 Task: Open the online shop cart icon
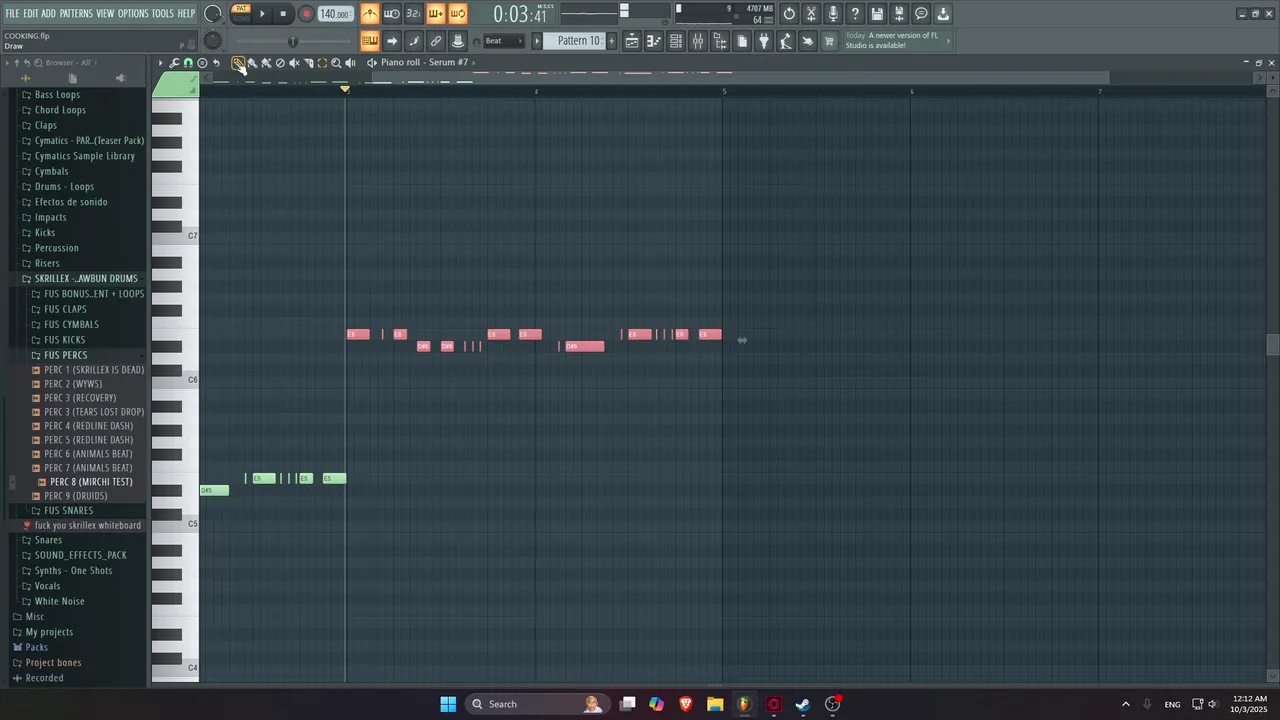click(828, 41)
